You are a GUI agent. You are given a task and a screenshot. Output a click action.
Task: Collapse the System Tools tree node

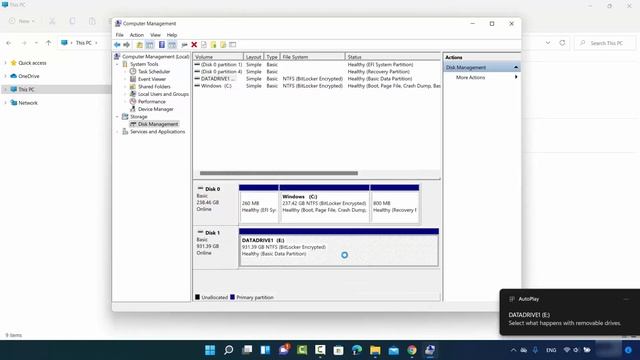(x=118, y=64)
